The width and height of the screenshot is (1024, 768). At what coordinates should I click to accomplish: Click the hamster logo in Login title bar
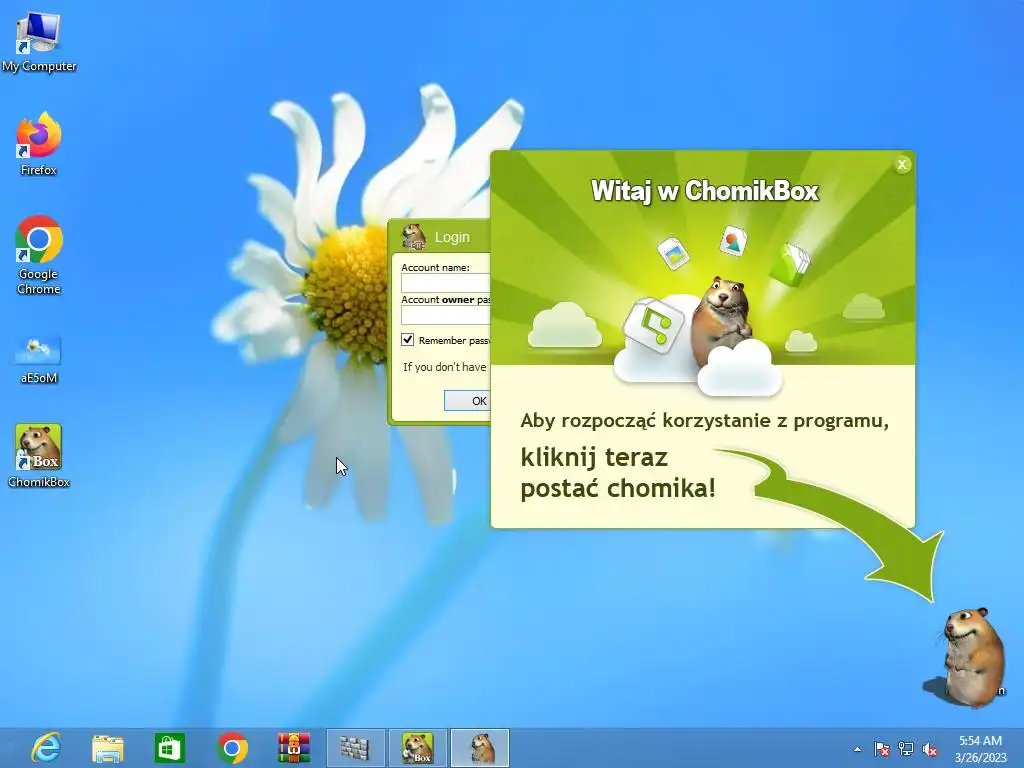point(413,236)
